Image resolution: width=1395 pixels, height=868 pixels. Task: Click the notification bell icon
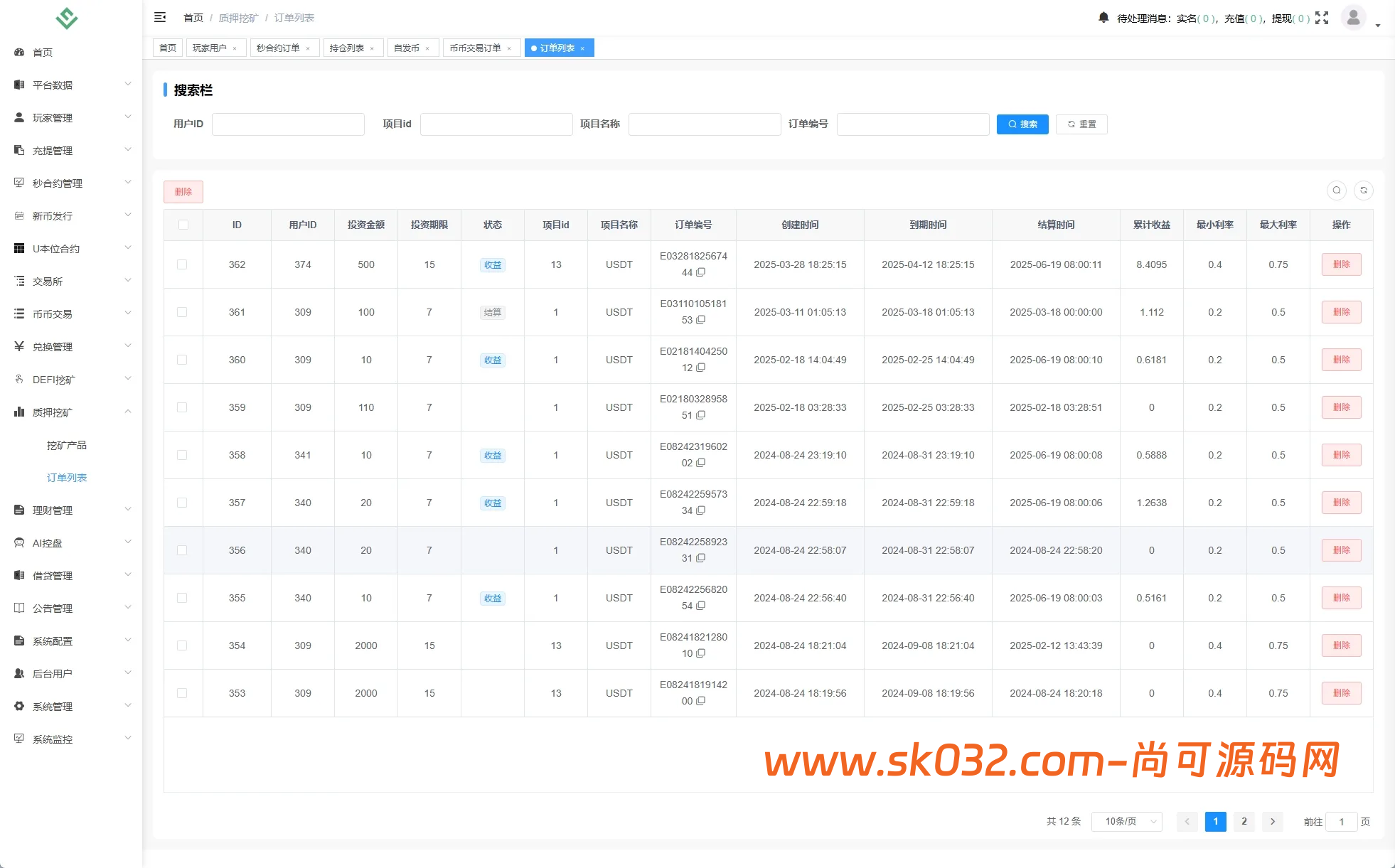click(1103, 18)
